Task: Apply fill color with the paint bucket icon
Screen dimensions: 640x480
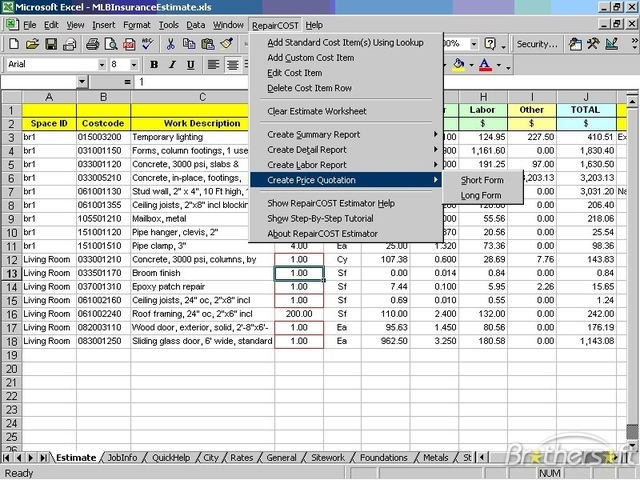Action: coord(458,64)
